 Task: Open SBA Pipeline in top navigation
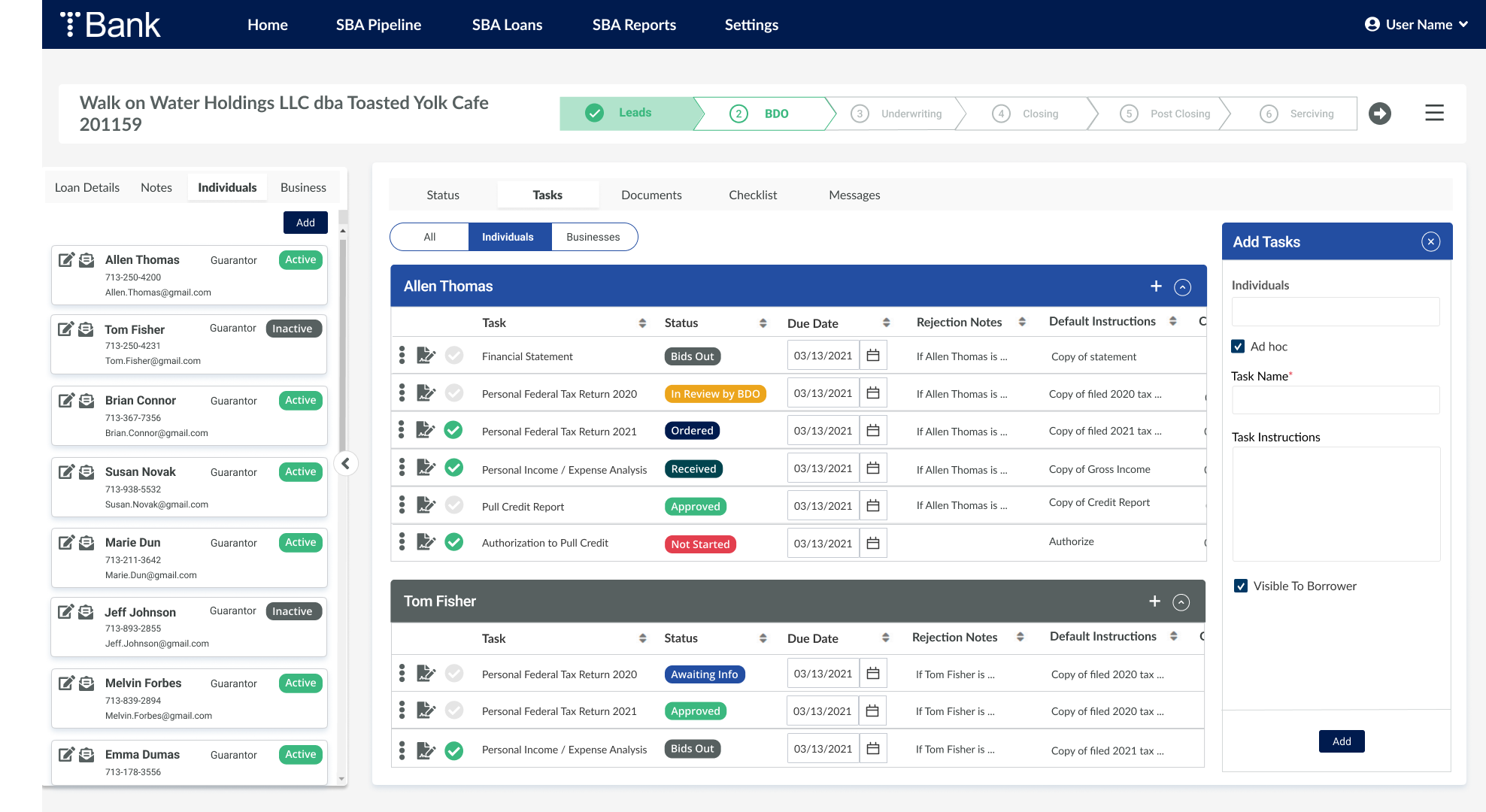[378, 25]
